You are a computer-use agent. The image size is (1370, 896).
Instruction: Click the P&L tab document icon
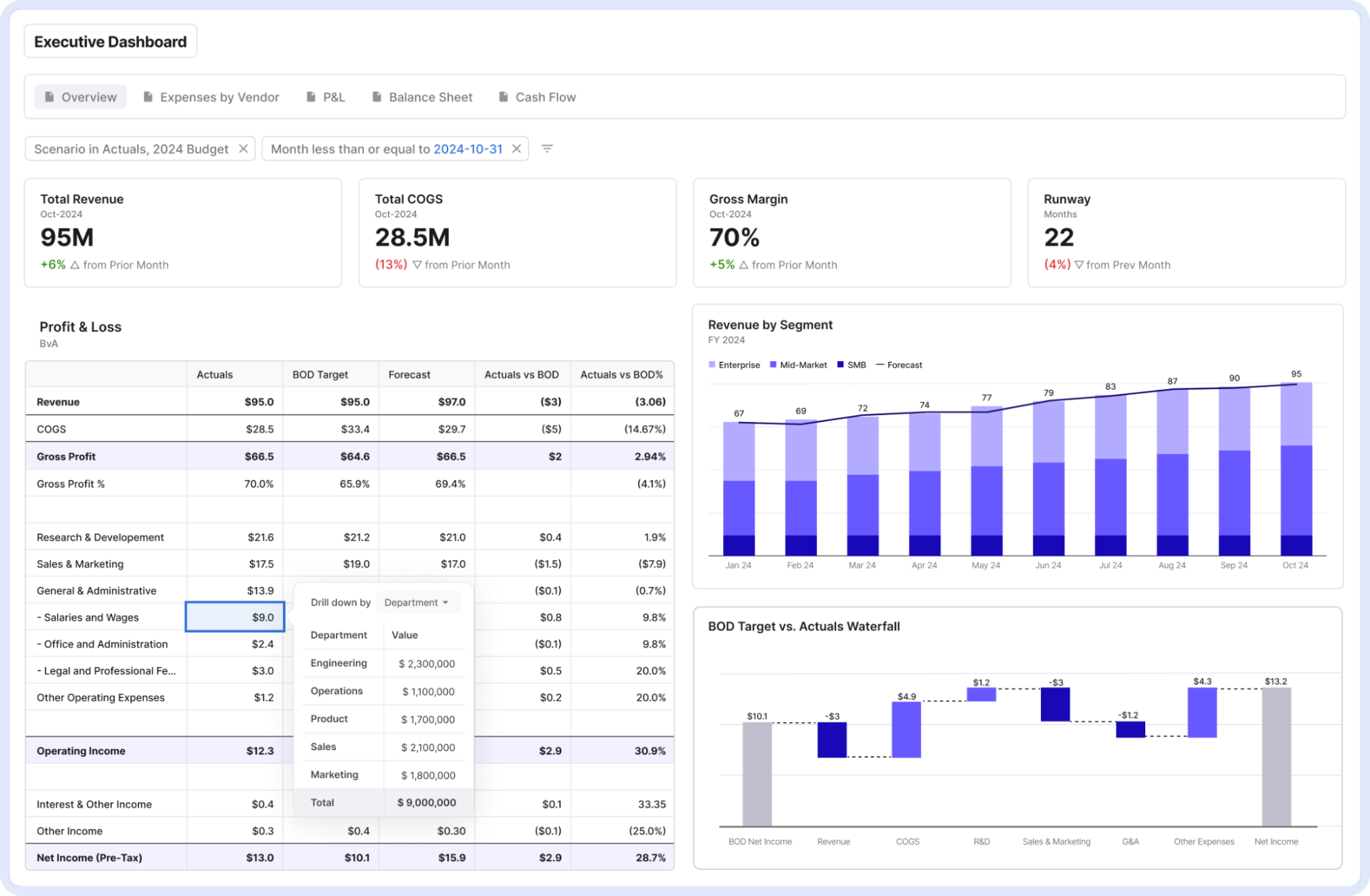click(x=310, y=97)
